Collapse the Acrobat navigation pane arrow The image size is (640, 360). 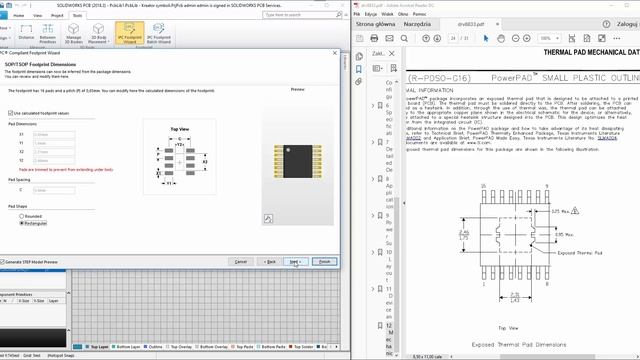(404, 203)
